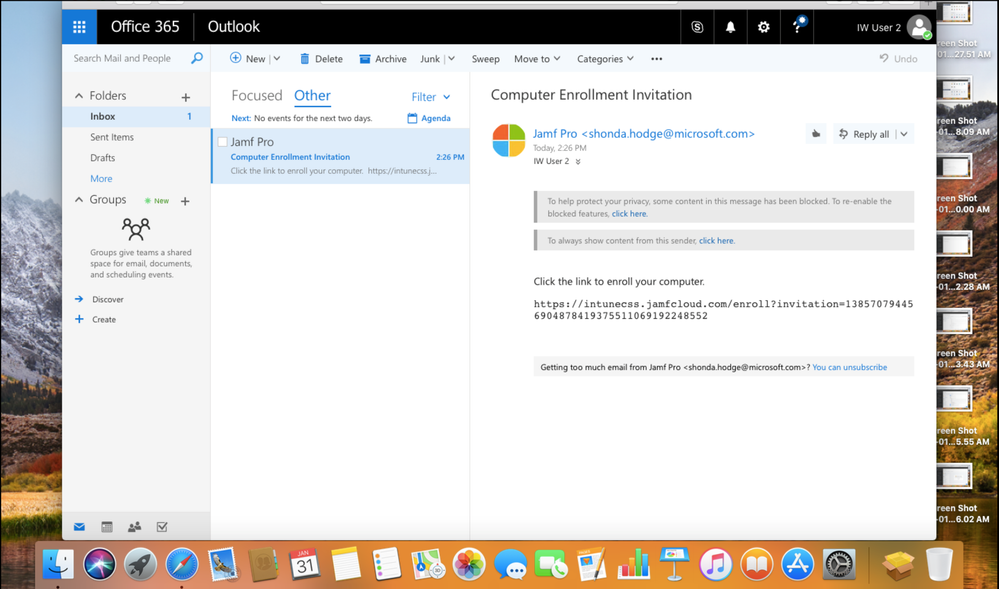Screen dimensions: 999x589
Task: Delete the selected message
Action: pos(321,59)
